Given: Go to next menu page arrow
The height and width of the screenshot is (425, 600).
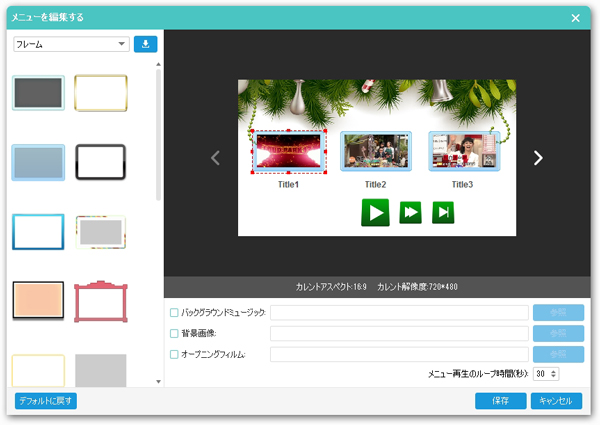Looking at the screenshot, I should (537, 157).
